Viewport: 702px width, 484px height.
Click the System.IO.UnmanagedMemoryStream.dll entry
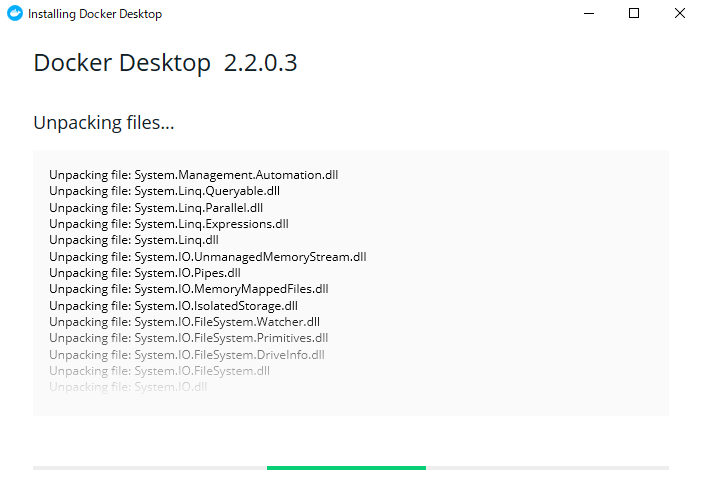(x=208, y=257)
